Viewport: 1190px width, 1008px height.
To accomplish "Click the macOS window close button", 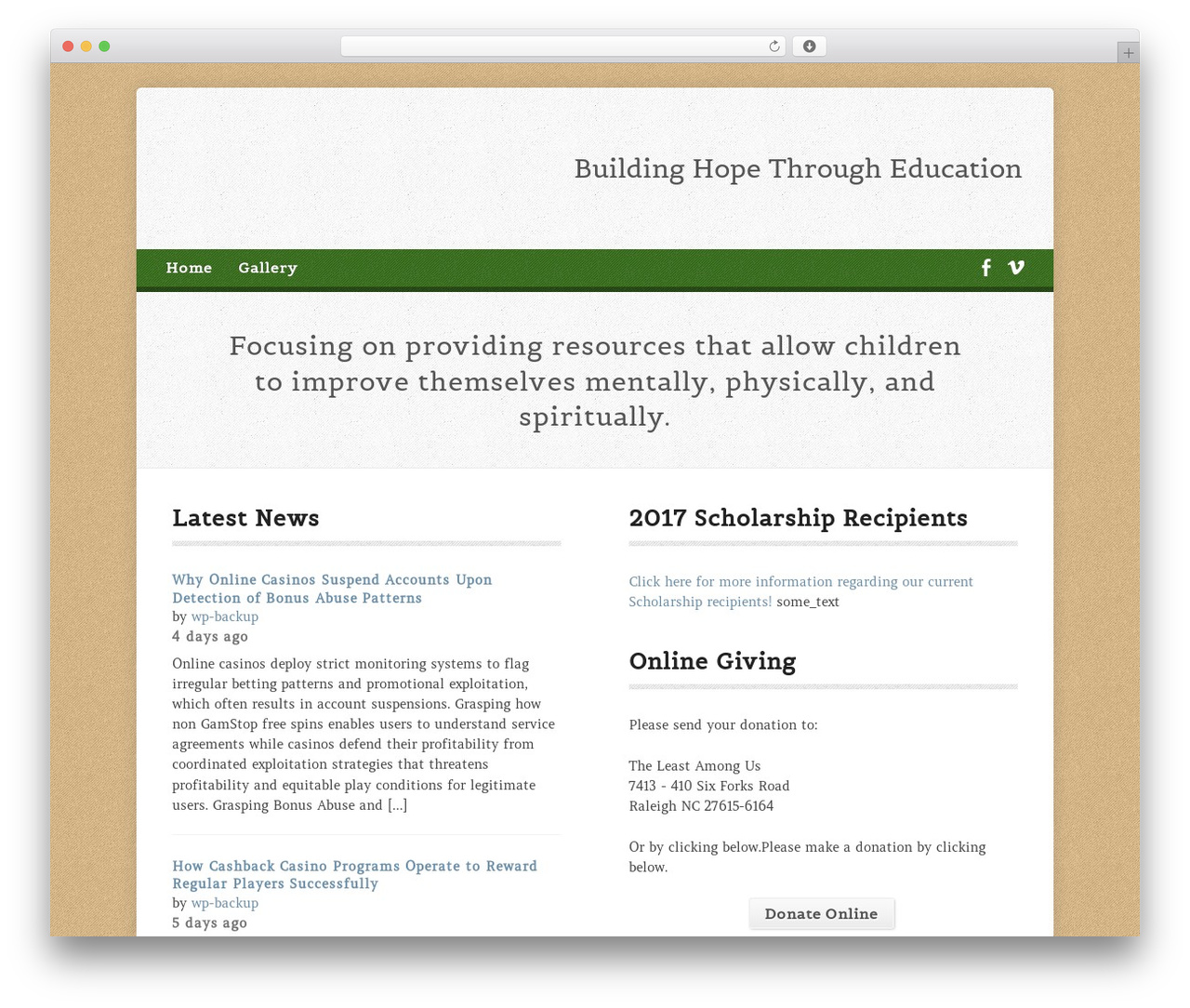I will (68, 46).
